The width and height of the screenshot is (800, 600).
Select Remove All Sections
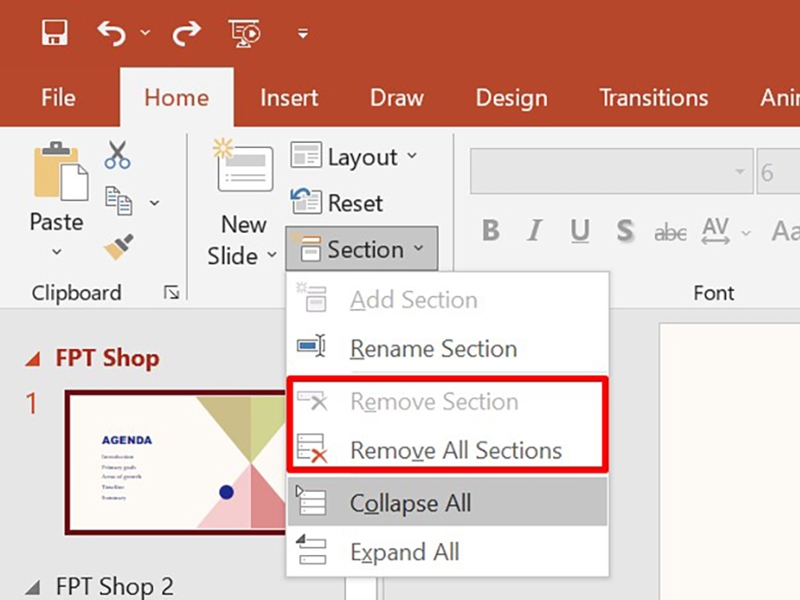click(447, 450)
